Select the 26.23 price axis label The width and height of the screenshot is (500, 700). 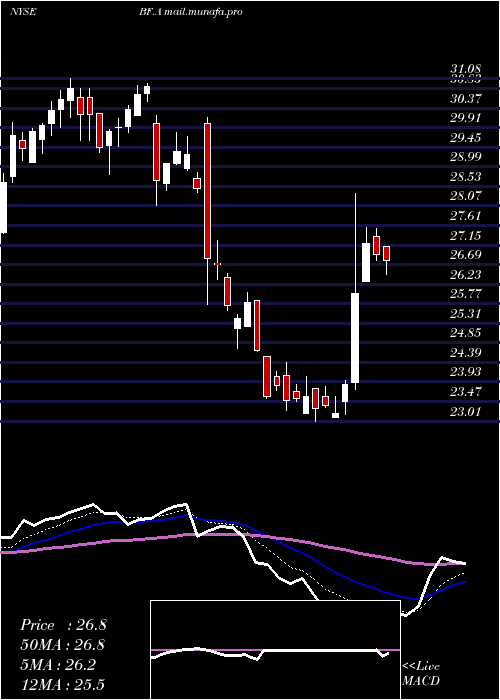pyautogui.click(x=465, y=274)
